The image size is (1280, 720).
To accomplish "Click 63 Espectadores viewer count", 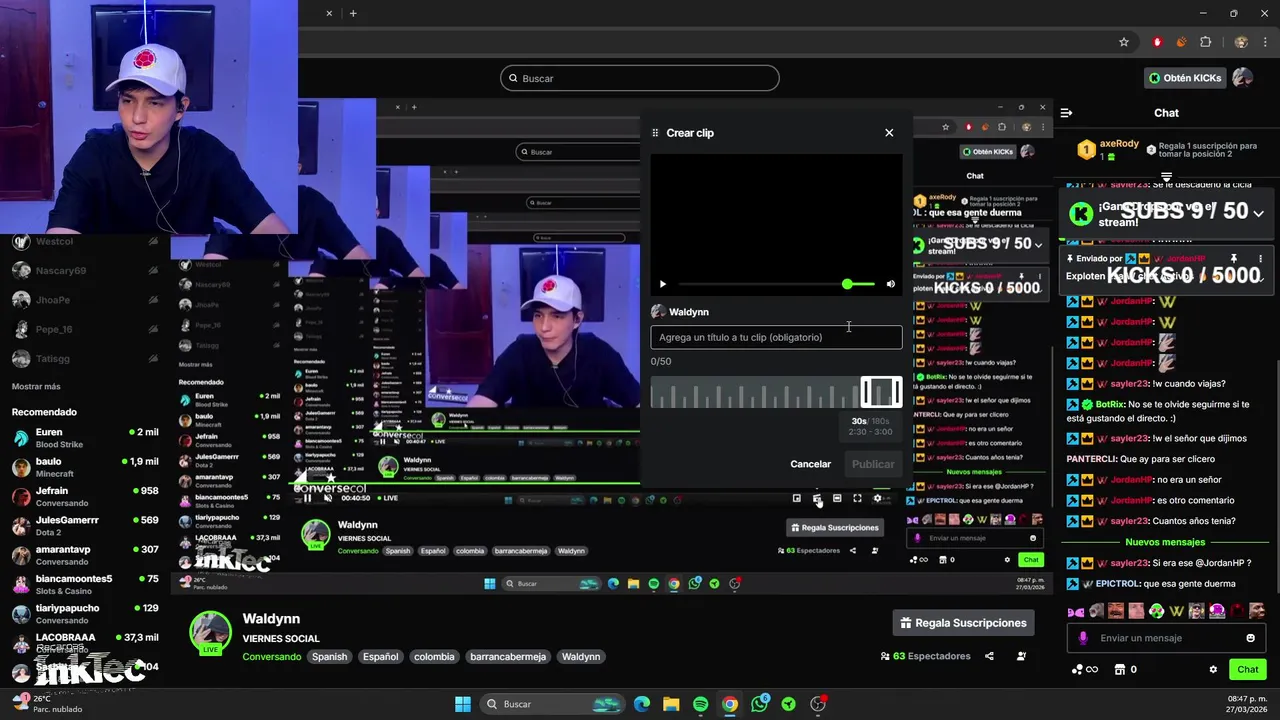I will [x=925, y=656].
